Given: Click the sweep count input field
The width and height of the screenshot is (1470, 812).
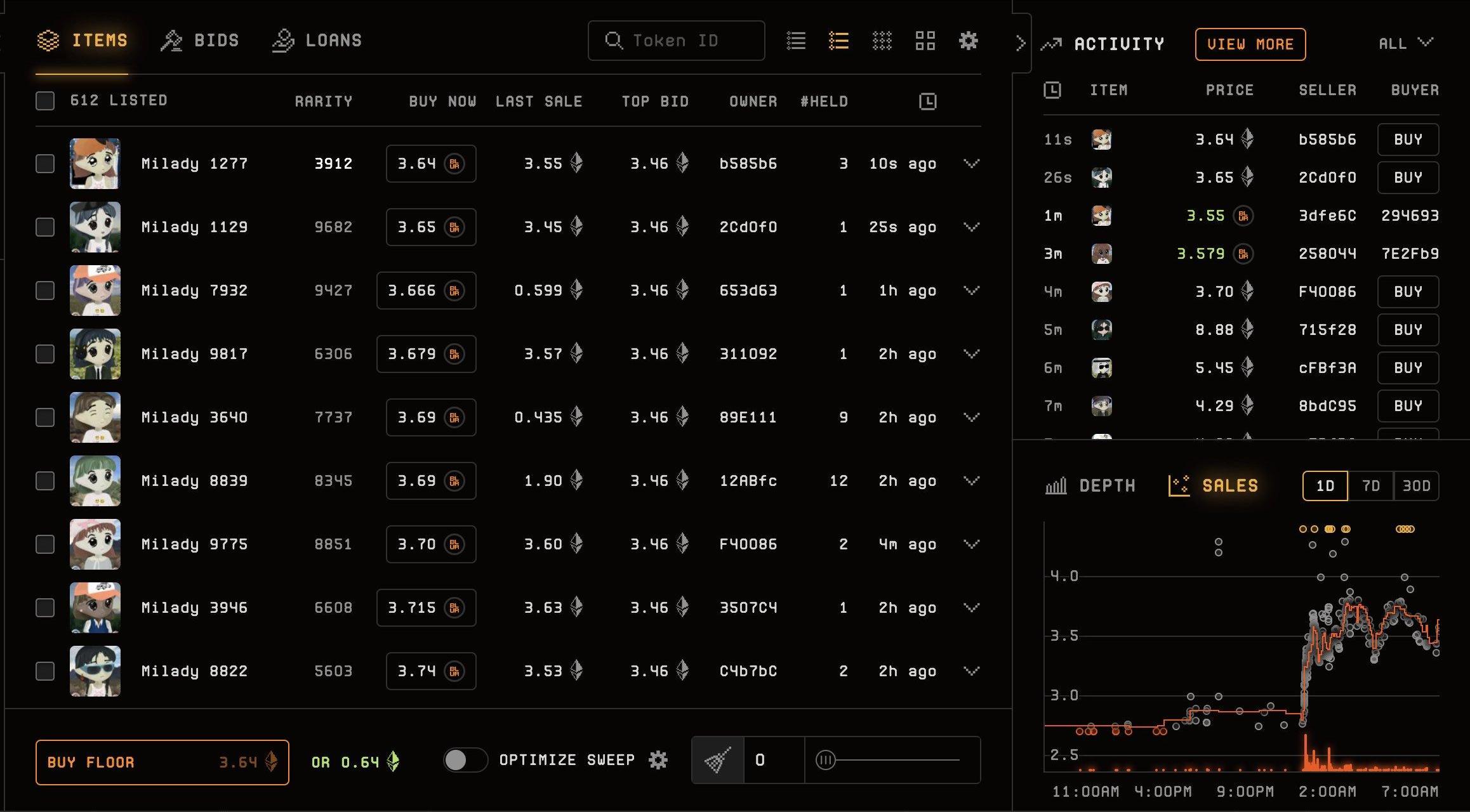Looking at the screenshot, I should point(774,760).
